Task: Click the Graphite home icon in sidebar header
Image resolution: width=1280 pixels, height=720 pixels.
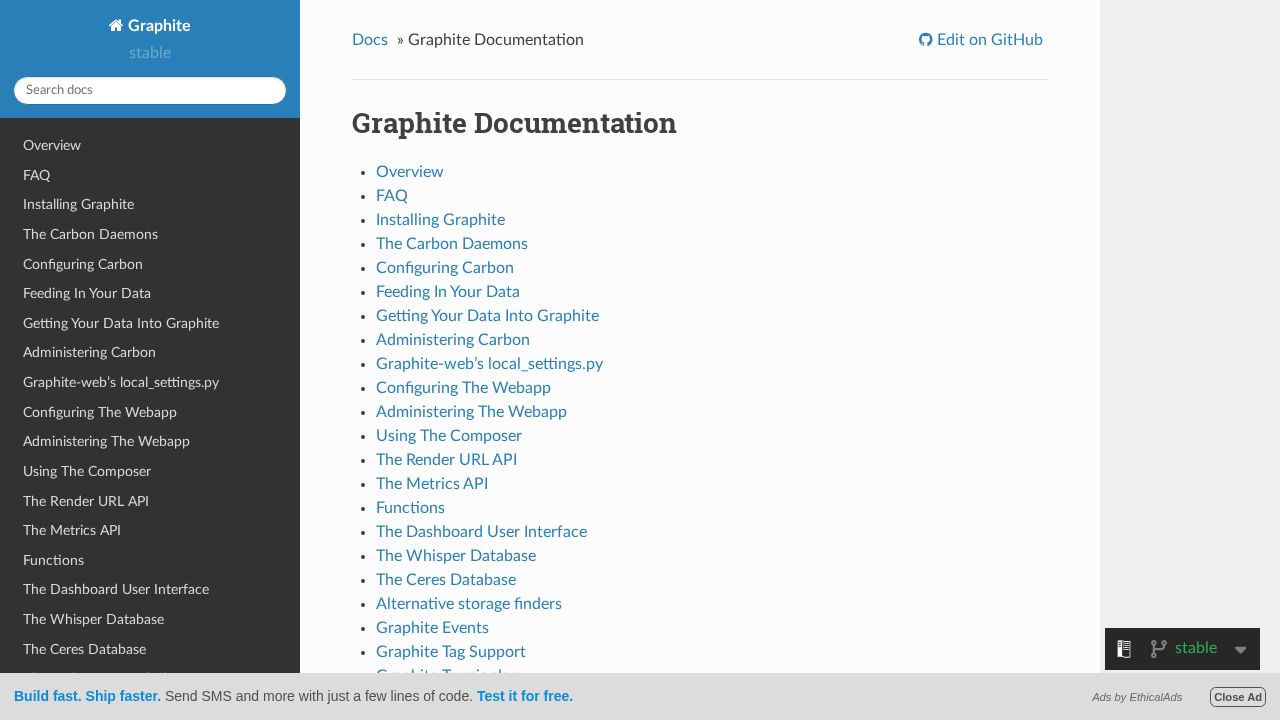Action: coord(116,26)
